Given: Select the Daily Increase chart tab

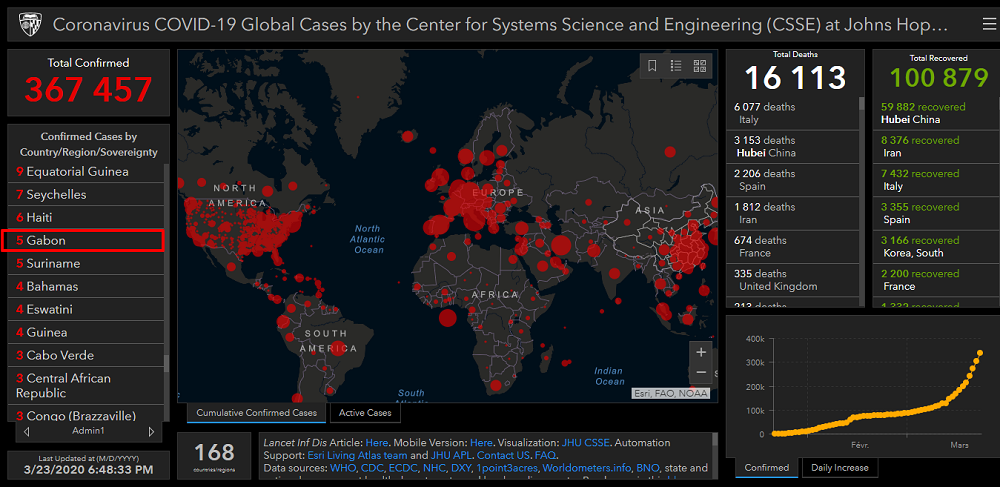Looking at the screenshot, I should (839, 467).
